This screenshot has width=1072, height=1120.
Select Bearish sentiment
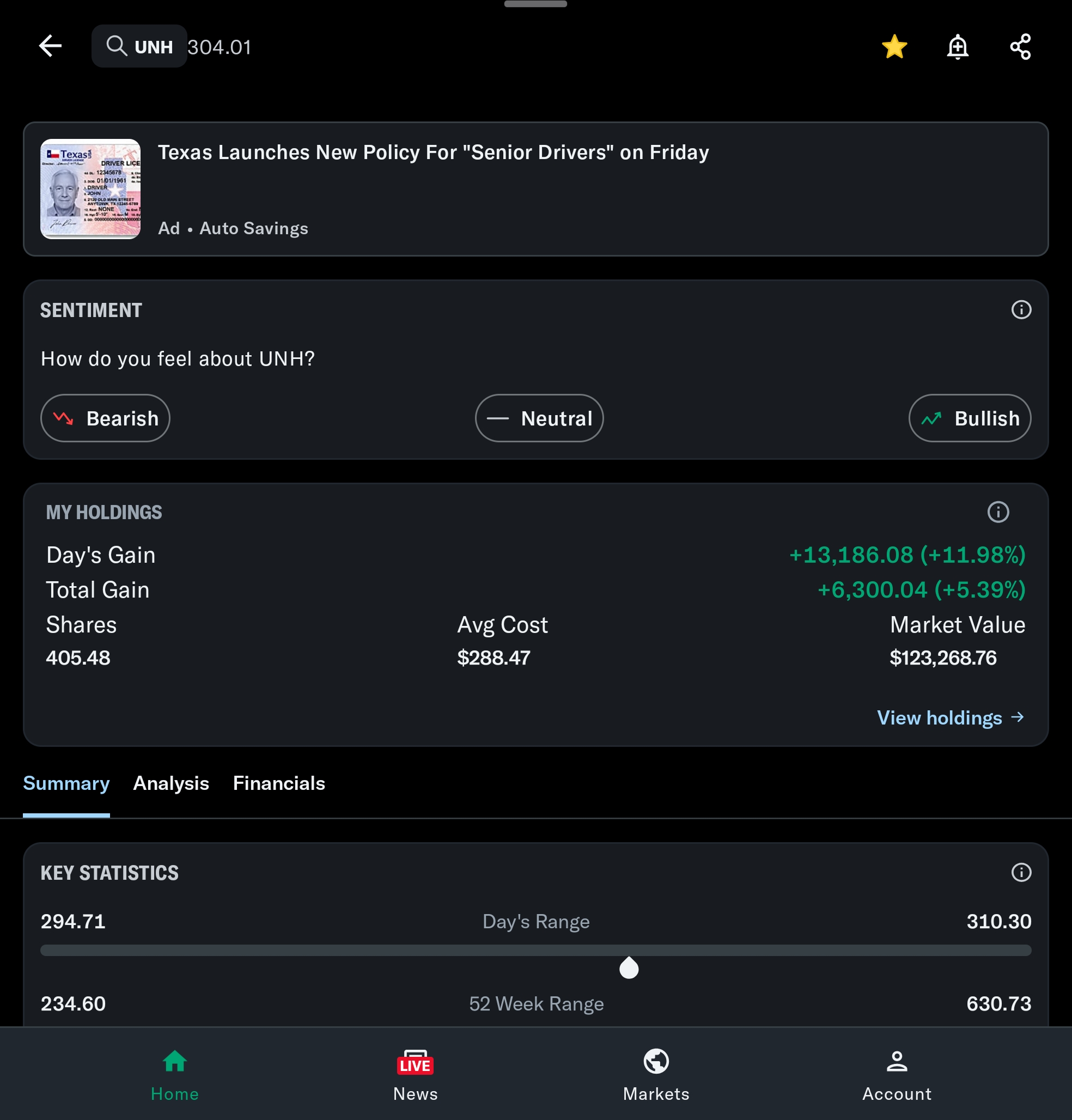(x=105, y=418)
